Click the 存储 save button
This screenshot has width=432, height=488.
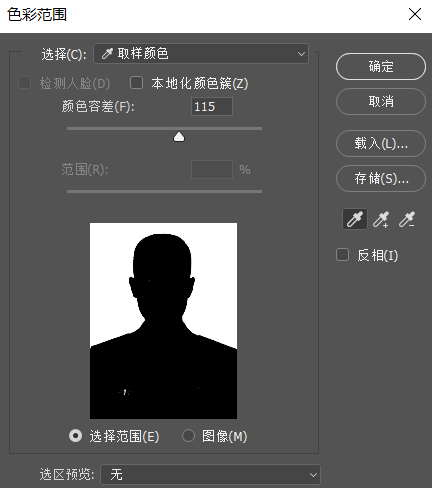(381, 179)
